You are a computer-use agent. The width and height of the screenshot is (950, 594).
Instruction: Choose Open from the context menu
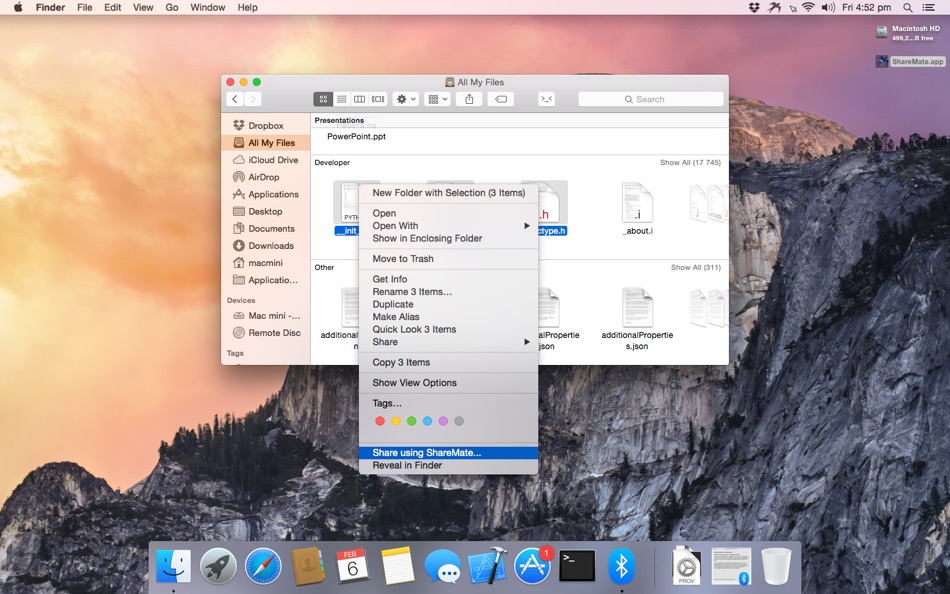(x=448, y=213)
